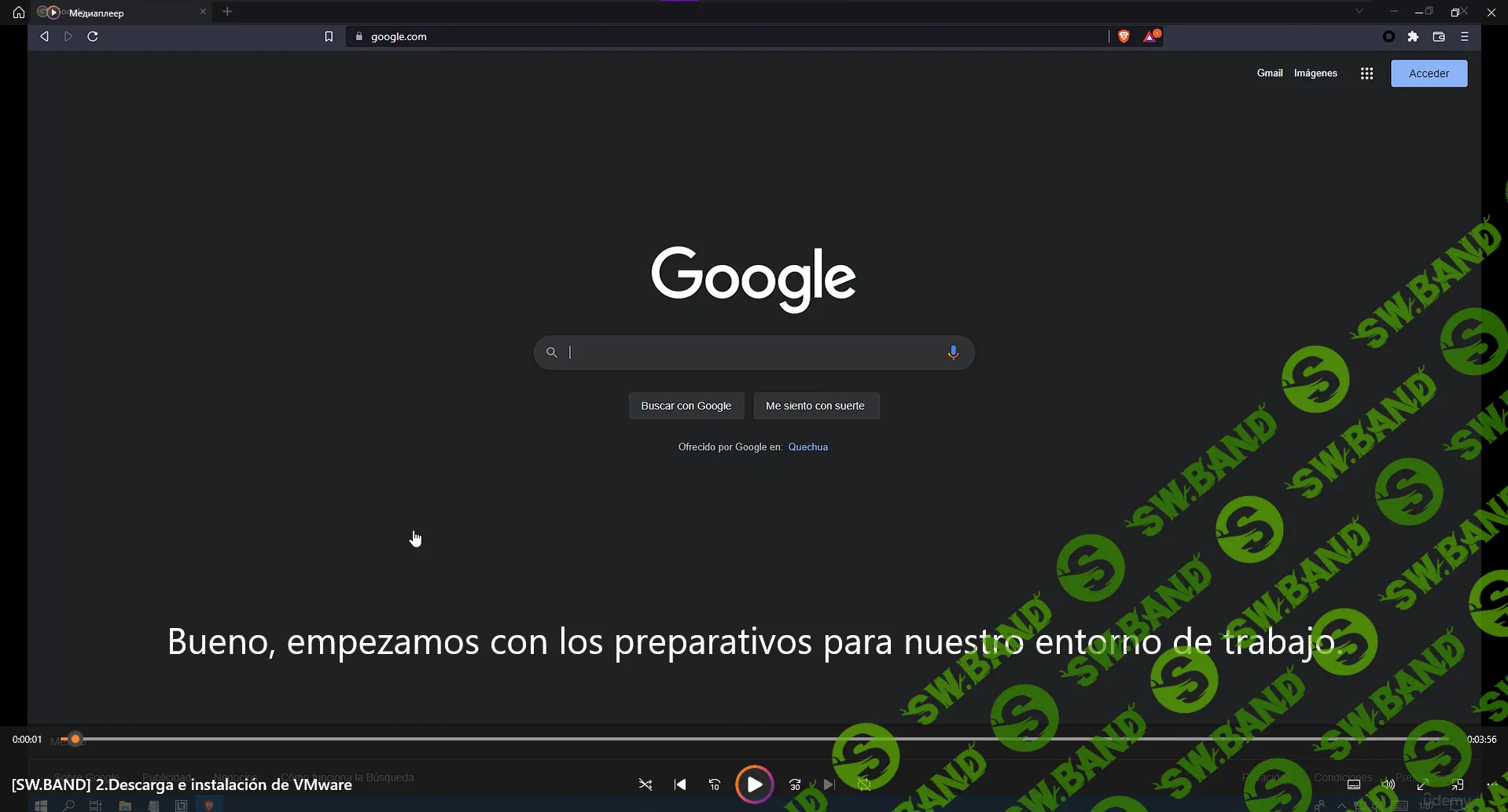Open the volume control

(x=1388, y=784)
